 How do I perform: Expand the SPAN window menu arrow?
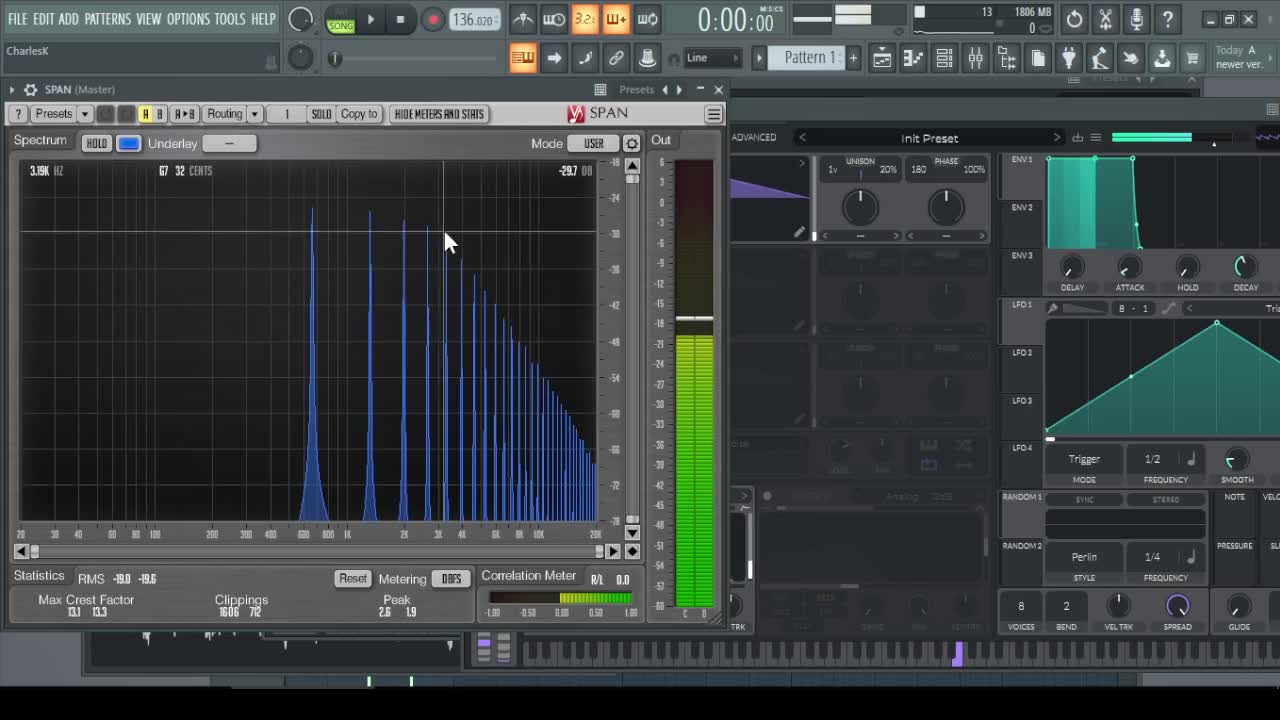[x=12, y=90]
